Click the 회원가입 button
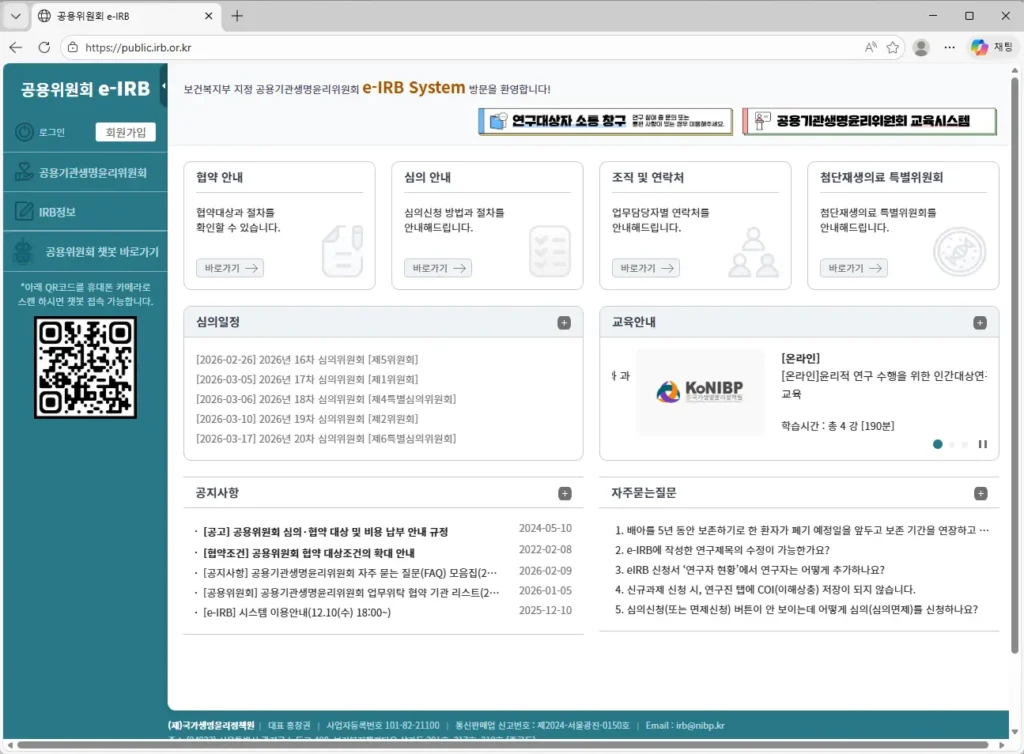Viewport: 1024px width, 754px height. 124,131
